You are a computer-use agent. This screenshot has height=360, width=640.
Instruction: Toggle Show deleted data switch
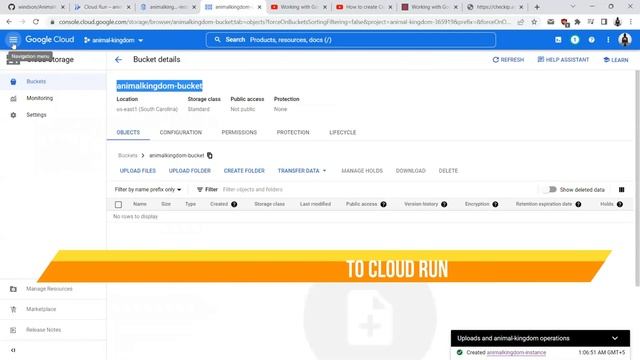[x=551, y=189]
